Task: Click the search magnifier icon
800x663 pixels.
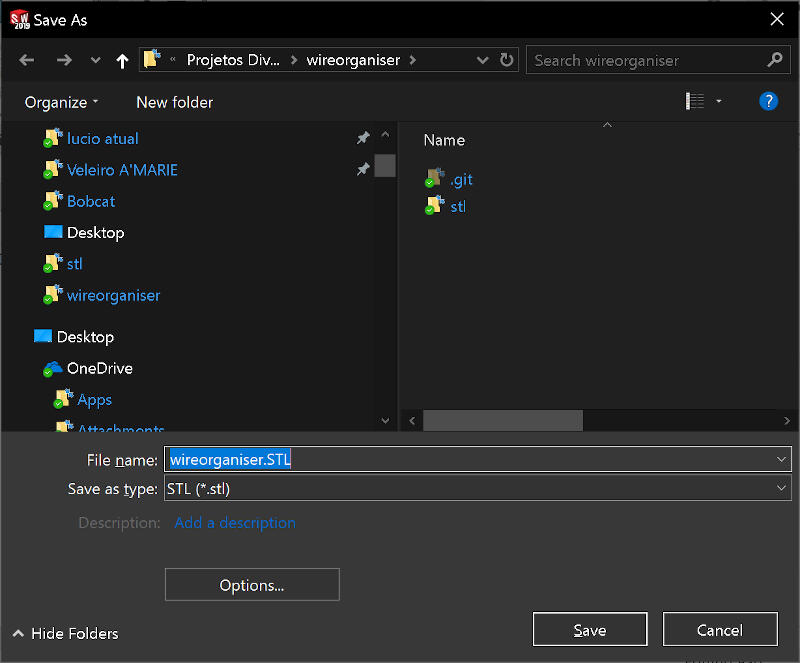Action: click(774, 60)
